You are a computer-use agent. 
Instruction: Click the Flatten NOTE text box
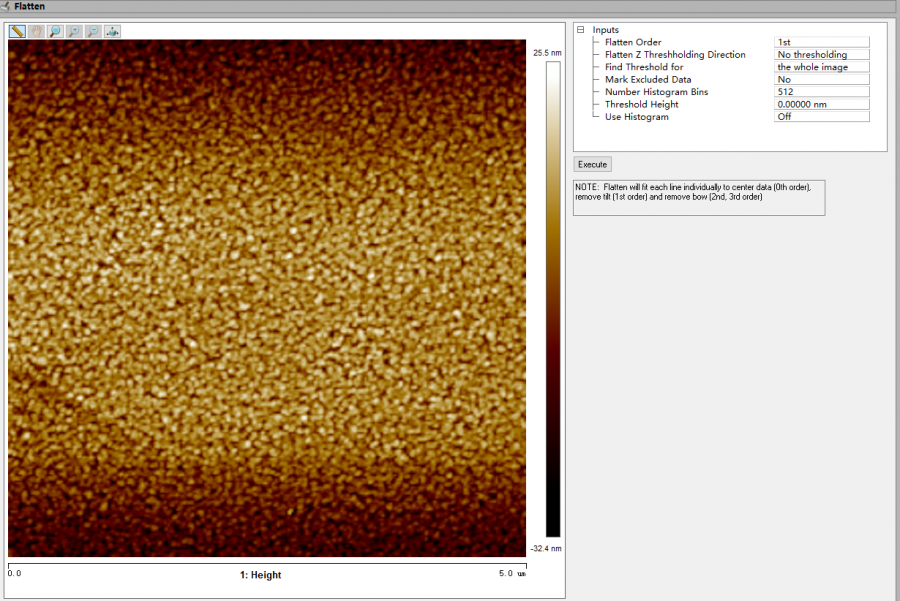coord(699,198)
